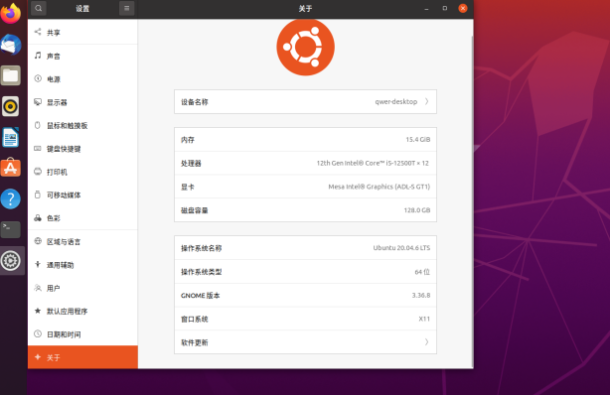Open the 打印机 sidebar entry
The image size is (611, 395).
(83, 172)
